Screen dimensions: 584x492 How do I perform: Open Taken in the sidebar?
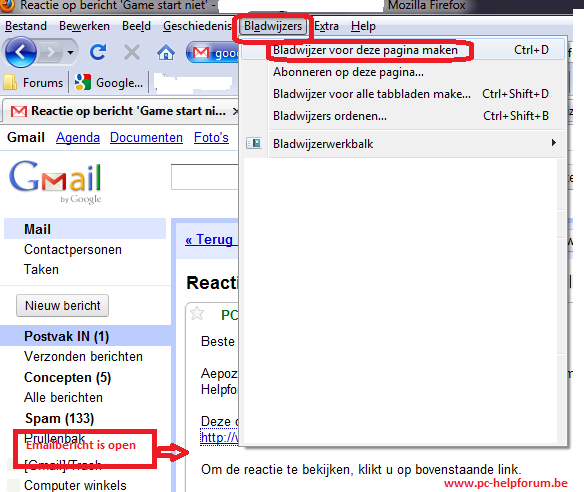(x=41, y=269)
